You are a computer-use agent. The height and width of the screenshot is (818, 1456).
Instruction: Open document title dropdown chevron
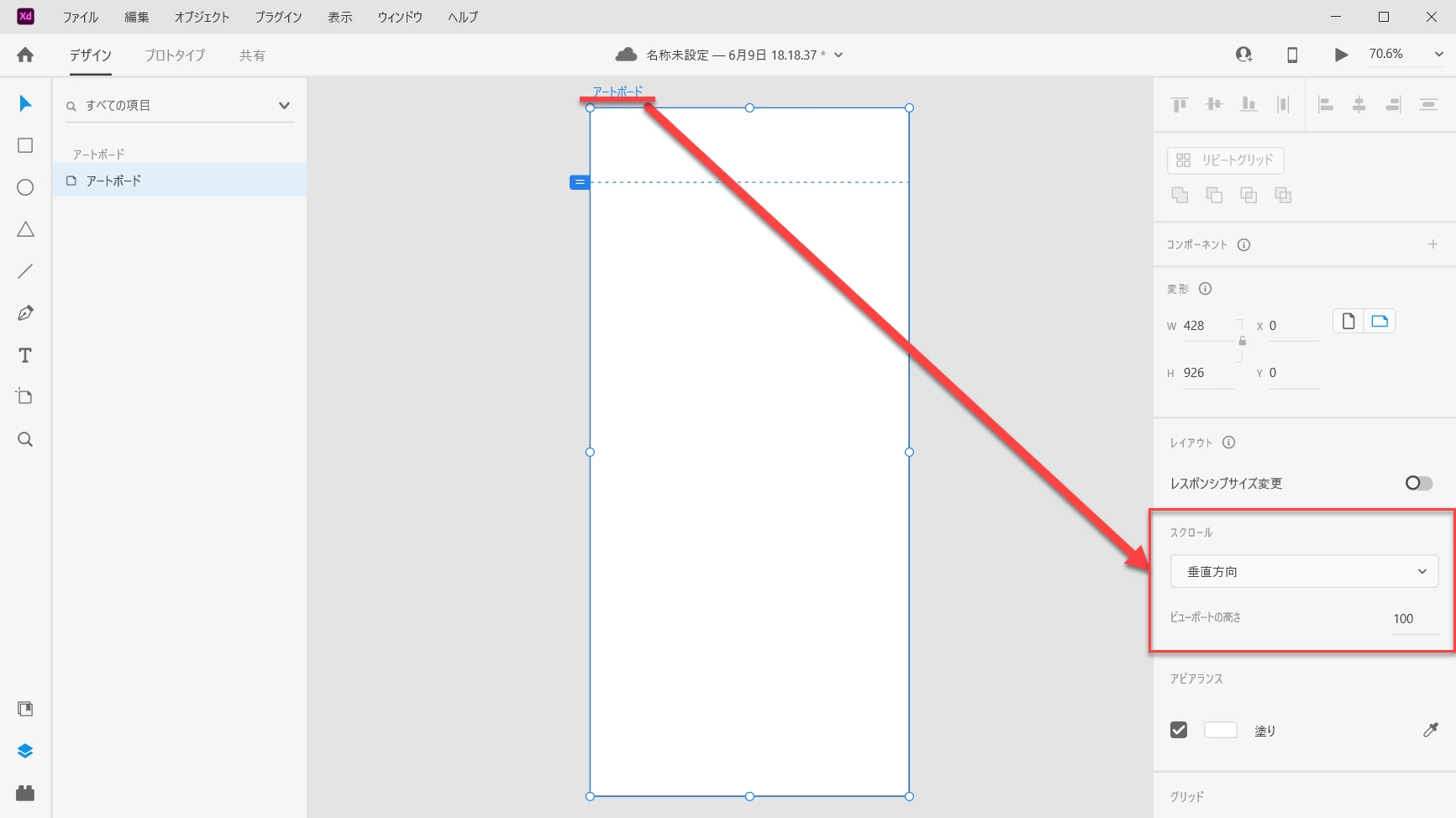pos(838,55)
